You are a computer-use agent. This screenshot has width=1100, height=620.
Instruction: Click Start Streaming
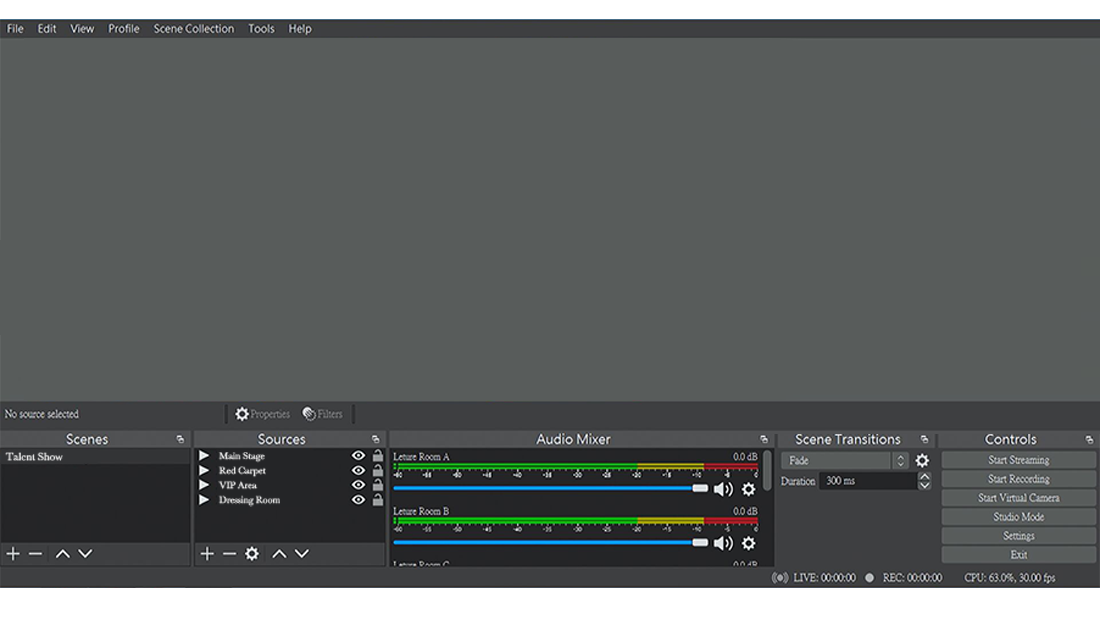pos(1019,460)
